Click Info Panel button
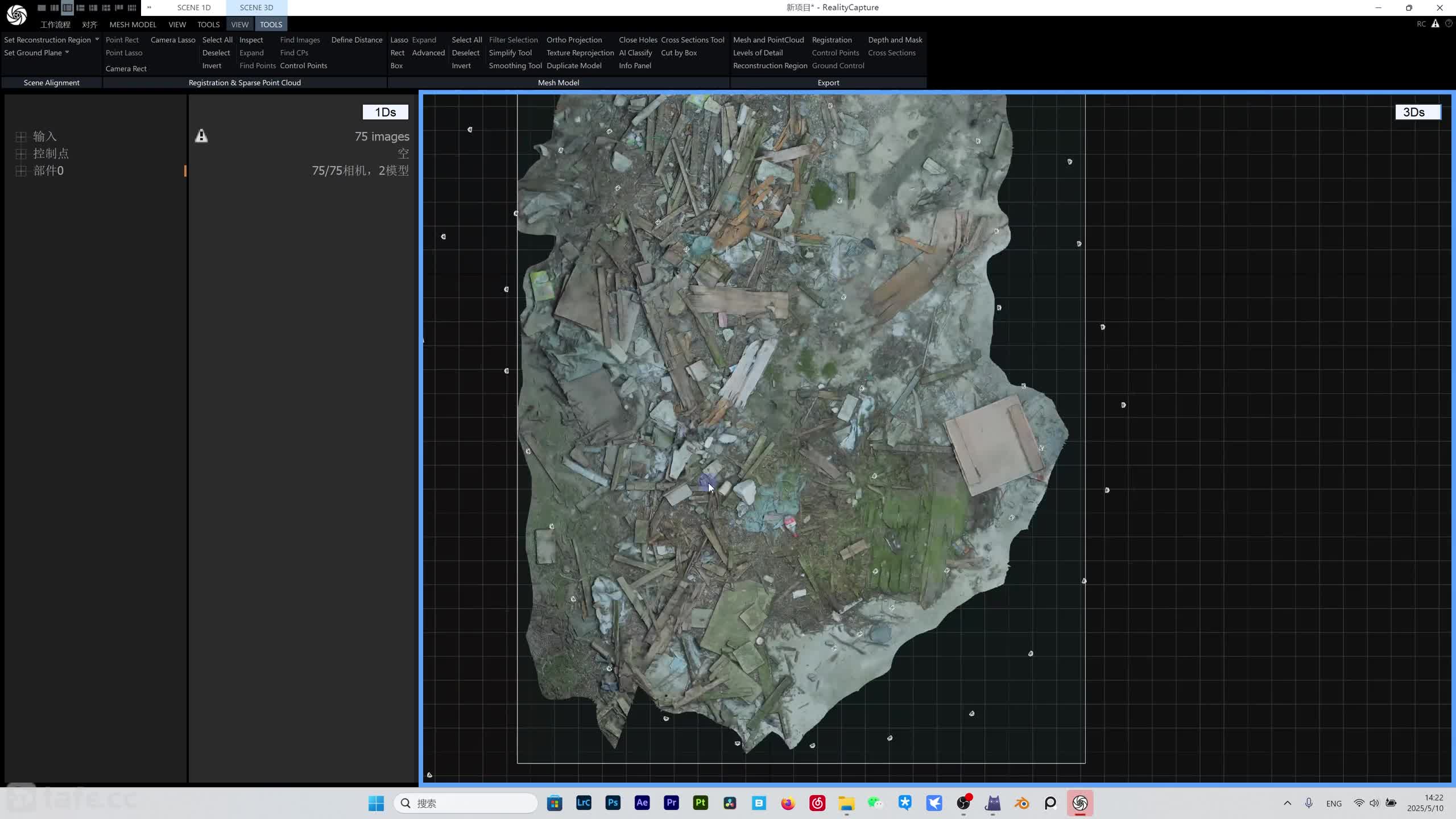The image size is (1456, 819). 635,65
